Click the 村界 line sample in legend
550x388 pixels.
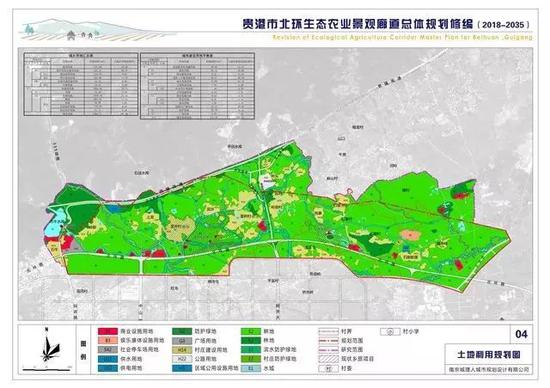(329, 332)
